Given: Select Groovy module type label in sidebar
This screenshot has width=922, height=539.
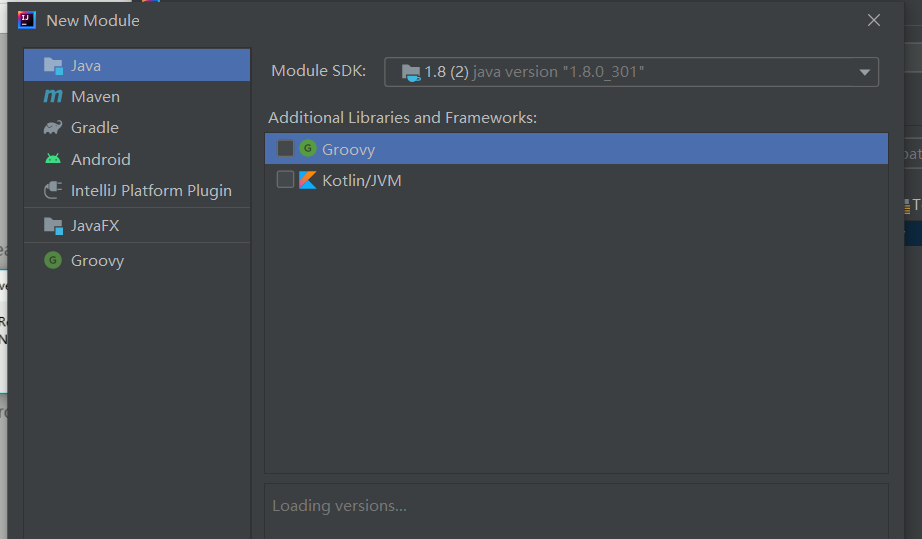Looking at the screenshot, I should click(x=98, y=260).
